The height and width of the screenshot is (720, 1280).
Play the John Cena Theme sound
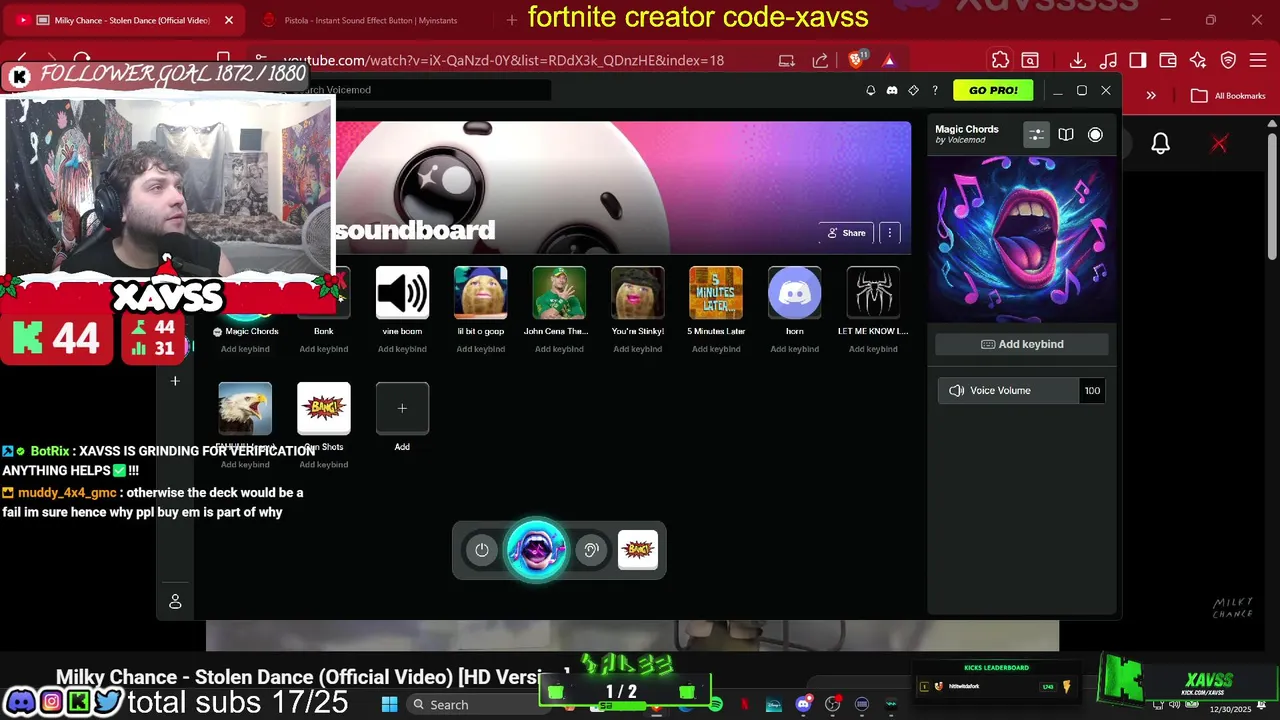click(x=559, y=293)
